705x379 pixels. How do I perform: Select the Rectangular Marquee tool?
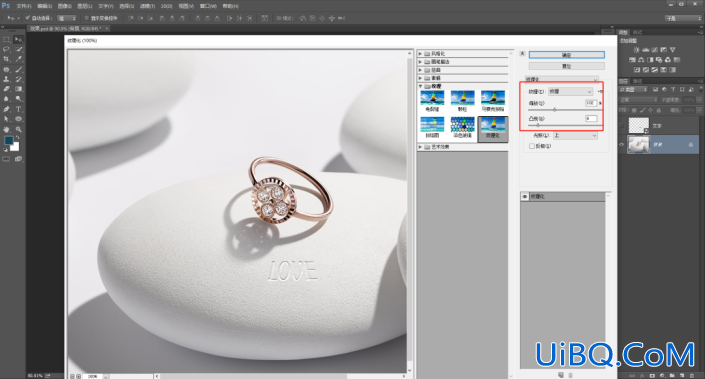click(6, 40)
